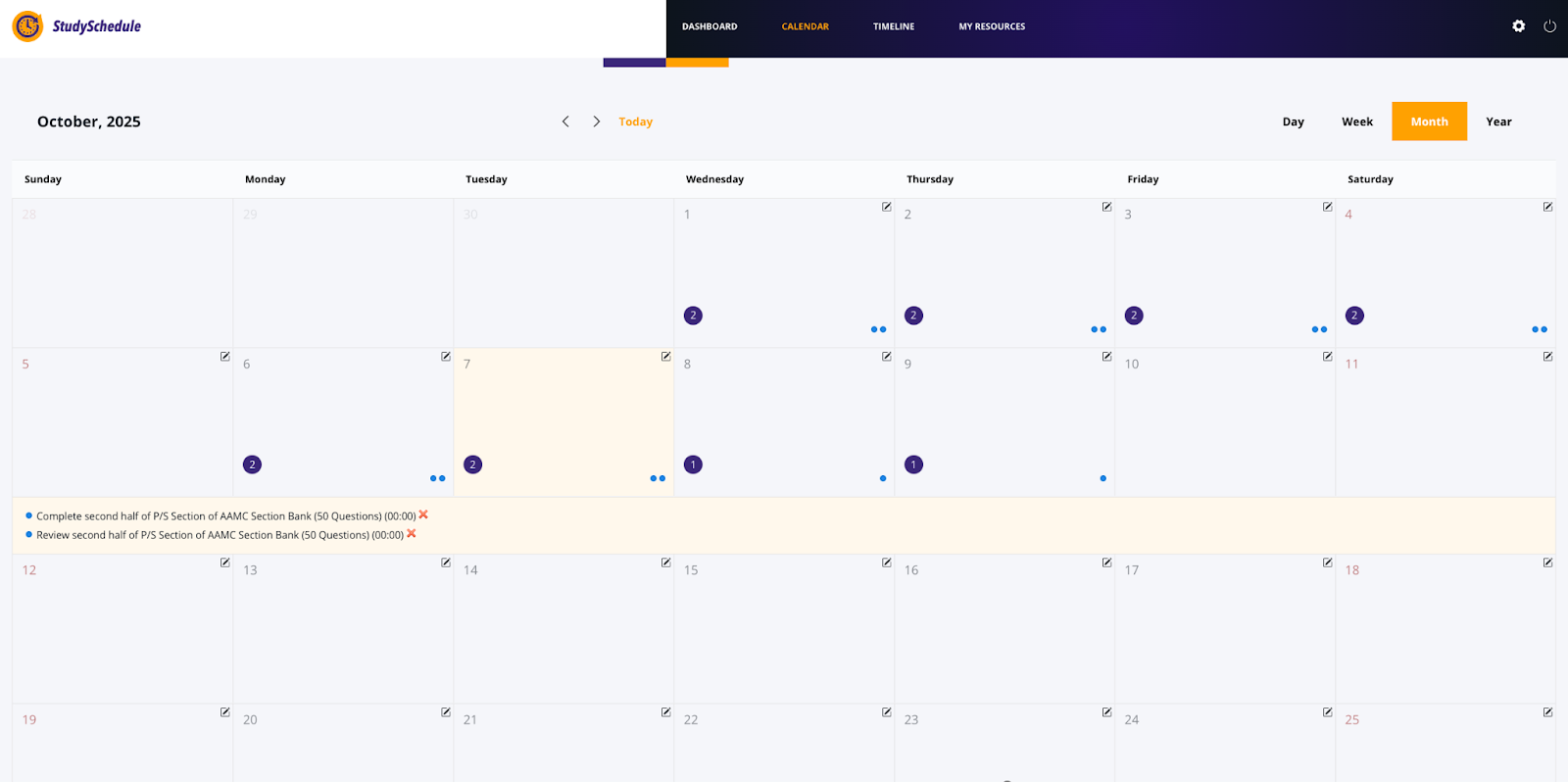This screenshot has height=782, width=1568.
Task: Switch to Week view
Action: click(x=1356, y=122)
